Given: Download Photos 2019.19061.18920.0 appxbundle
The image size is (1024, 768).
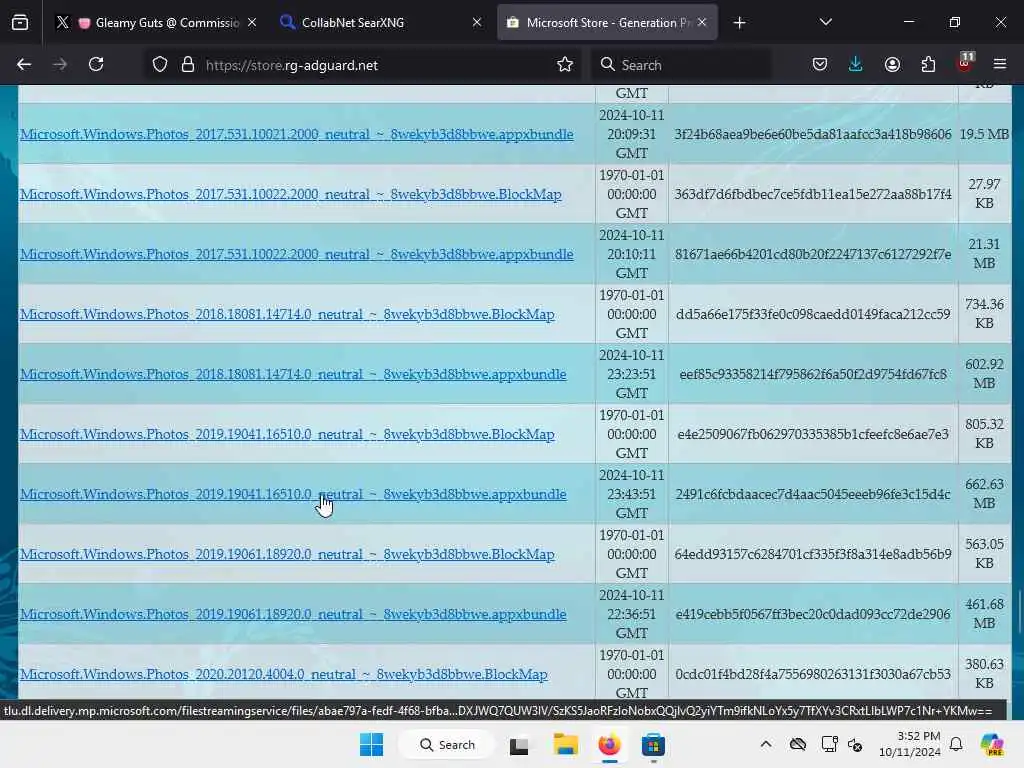Looking at the screenshot, I should 293,615.
